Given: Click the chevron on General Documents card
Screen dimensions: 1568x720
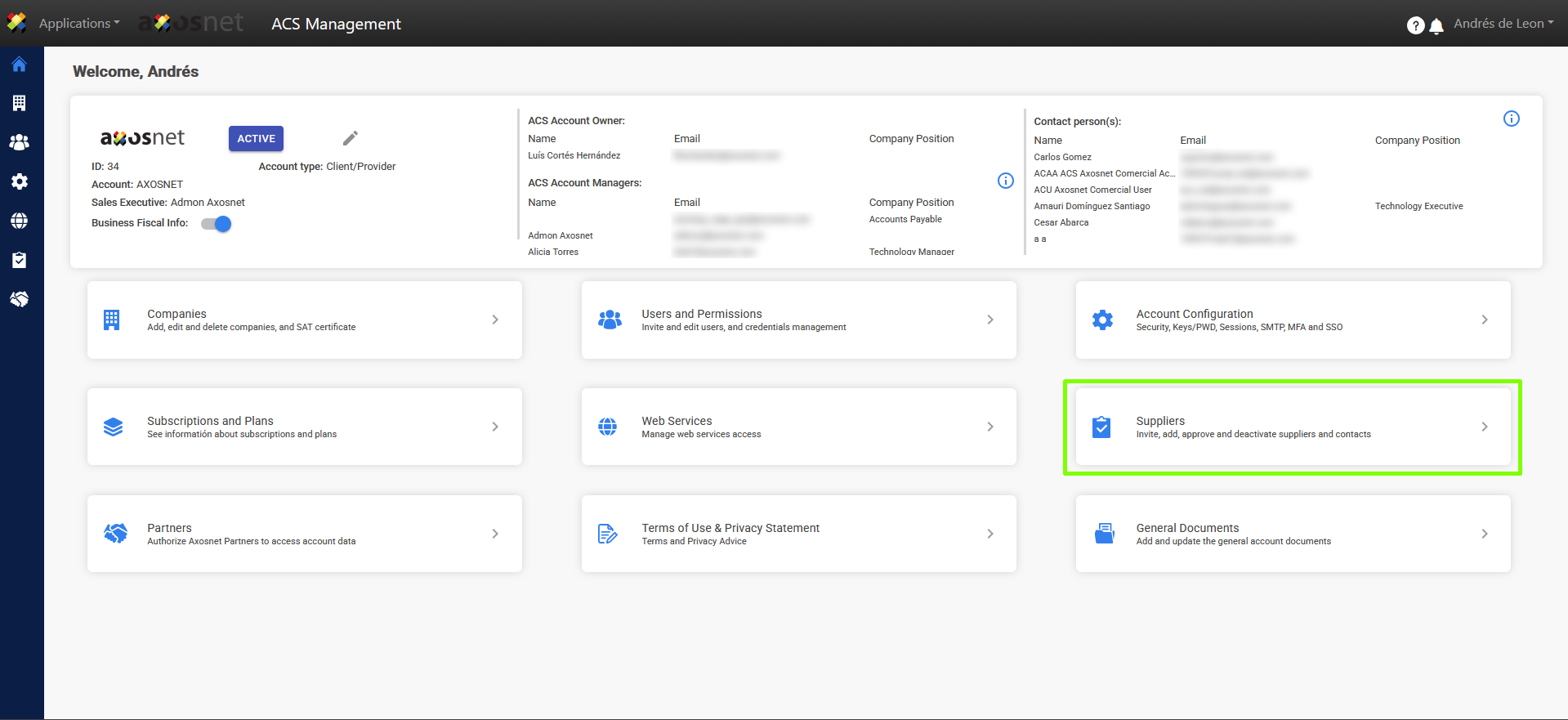Looking at the screenshot, I should [1484, 534].
